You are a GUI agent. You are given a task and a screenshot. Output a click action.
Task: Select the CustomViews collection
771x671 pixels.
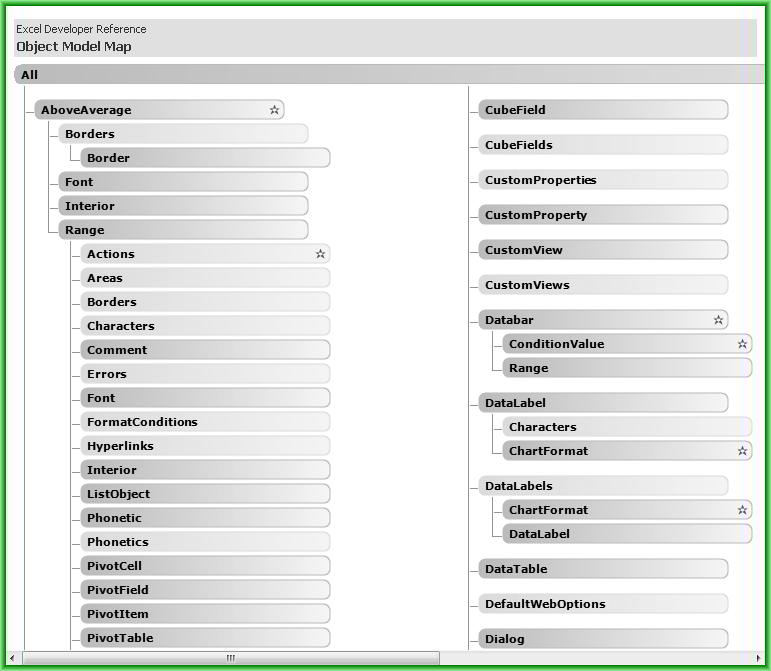[603, 285]
